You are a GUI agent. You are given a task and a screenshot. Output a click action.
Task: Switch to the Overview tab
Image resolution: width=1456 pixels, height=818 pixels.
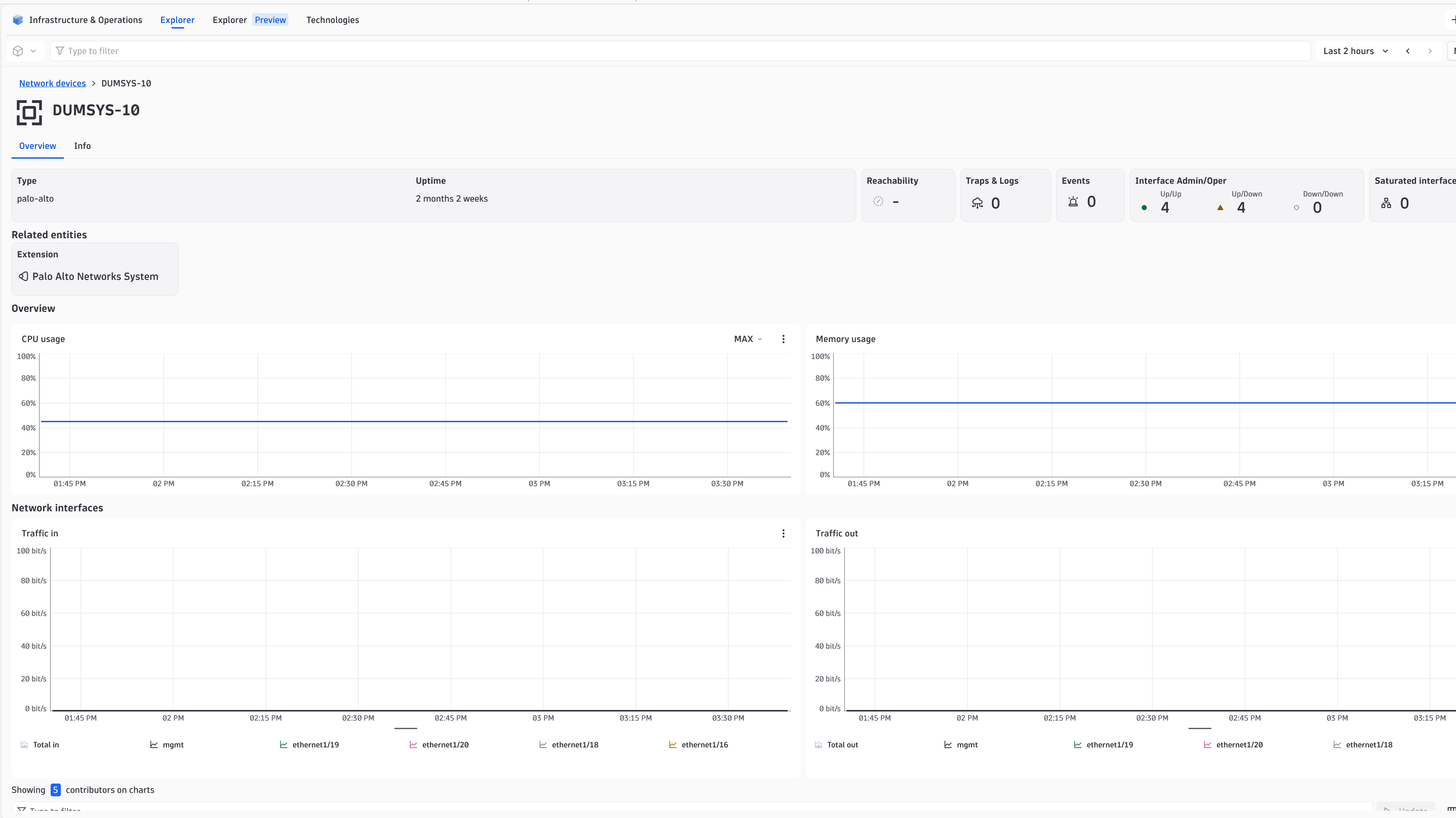37,146
